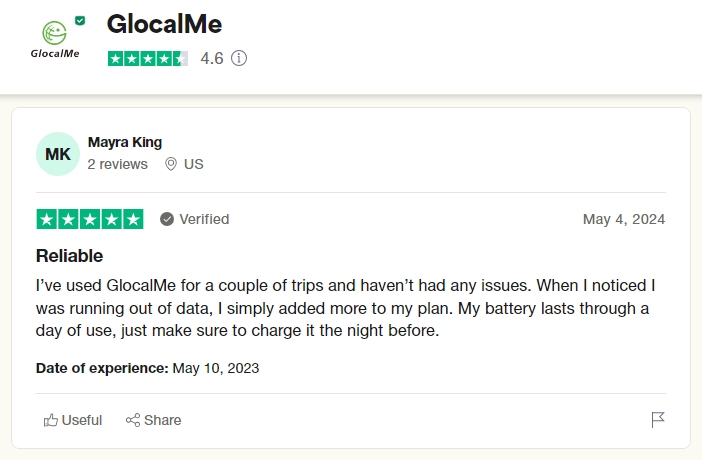The width and height of the screenshot is (702, 460).
Task: Click the GlocalMe company logo
Action: point(55,39)
